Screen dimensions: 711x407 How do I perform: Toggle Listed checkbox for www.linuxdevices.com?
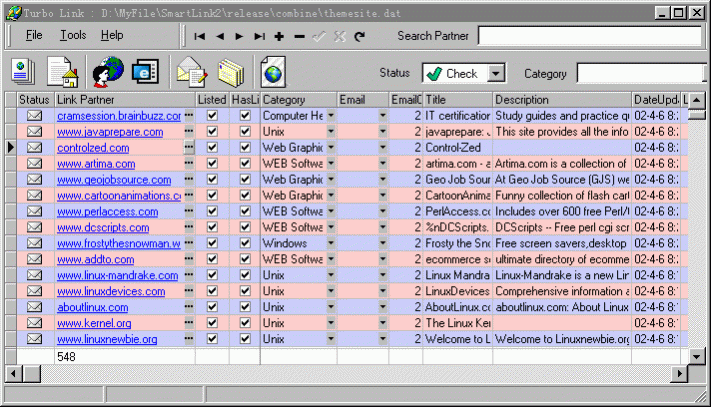click(x=212, y=291)
